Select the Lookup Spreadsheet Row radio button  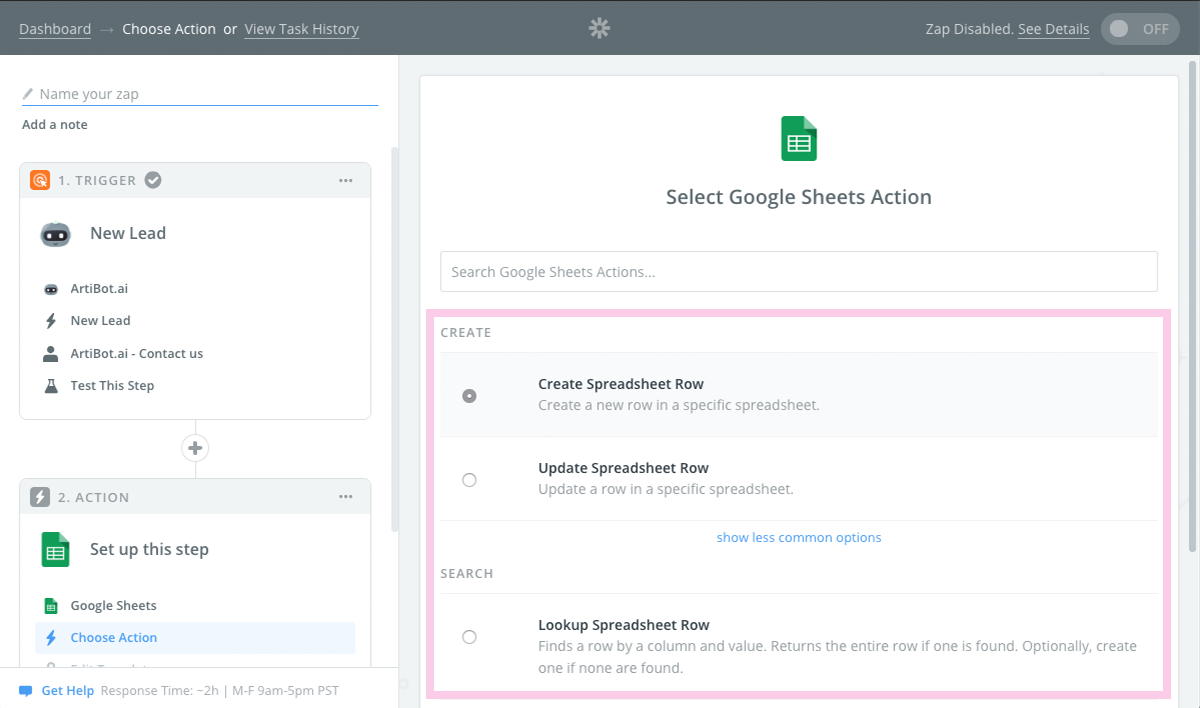click(x=469, y=637)
